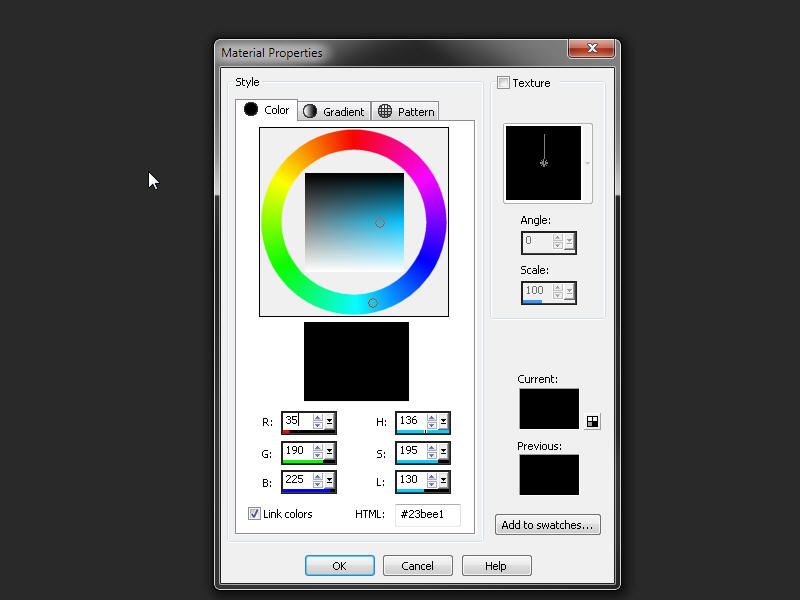800x600 pixels.
Task: Open the Help button
Action: pyautogui.click(x=495, y=566)
